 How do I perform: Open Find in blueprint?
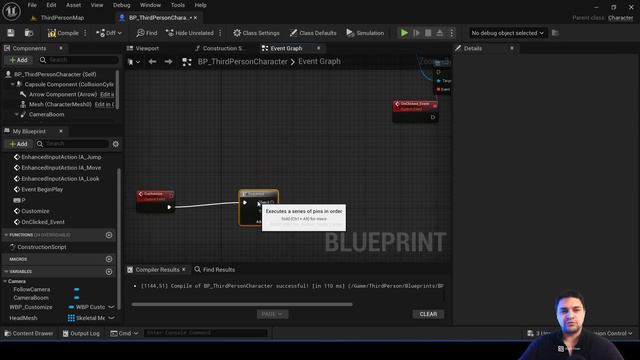pos(147,33)
